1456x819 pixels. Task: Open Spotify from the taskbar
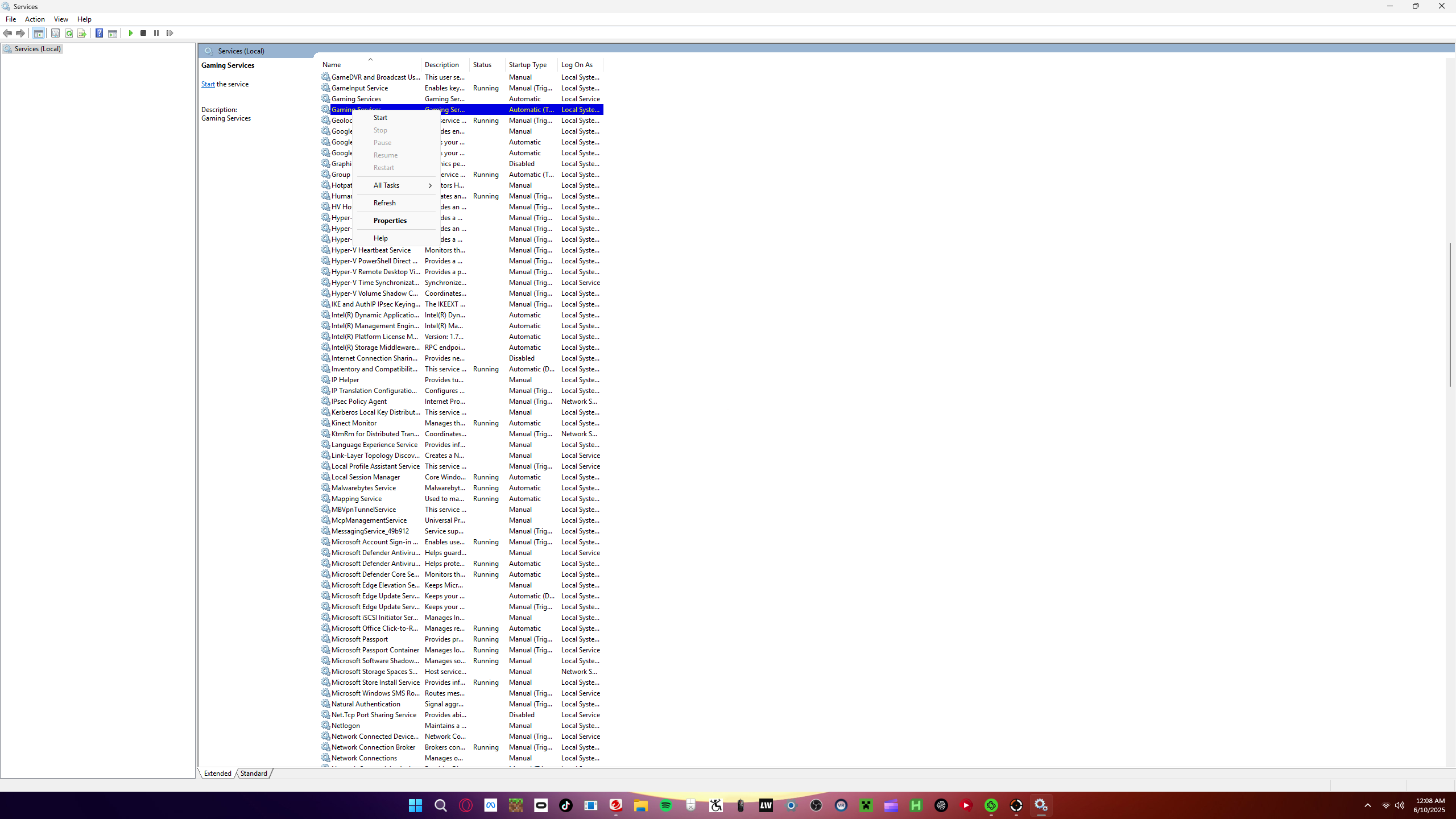(x=666, y=805)
